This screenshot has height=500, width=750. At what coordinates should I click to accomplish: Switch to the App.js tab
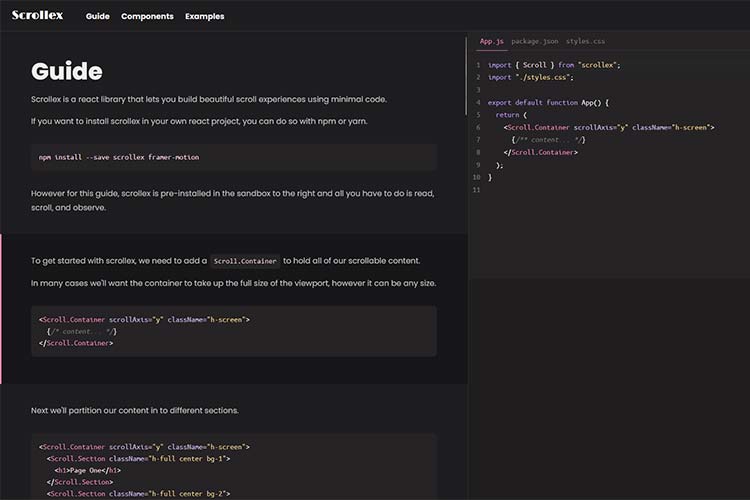pos(492,42)
